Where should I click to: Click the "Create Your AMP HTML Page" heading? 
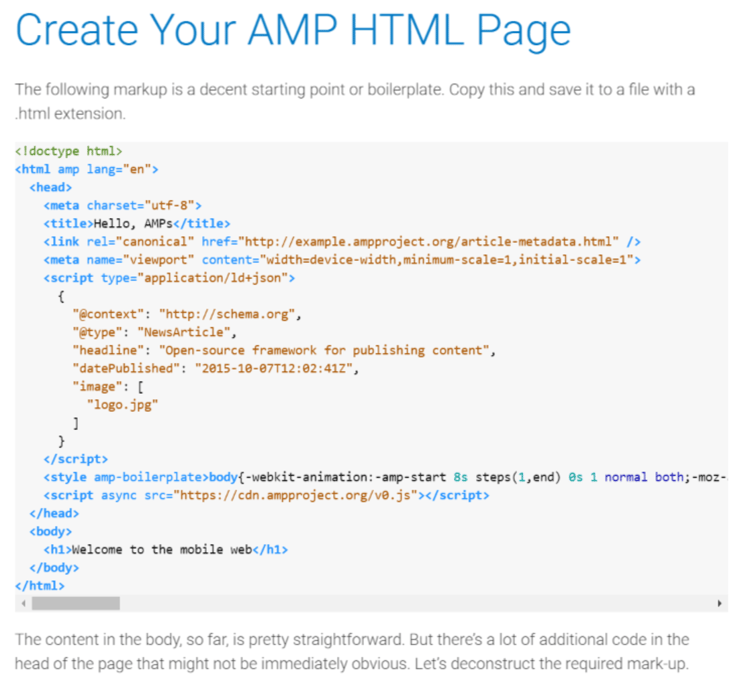pos(293,32)
